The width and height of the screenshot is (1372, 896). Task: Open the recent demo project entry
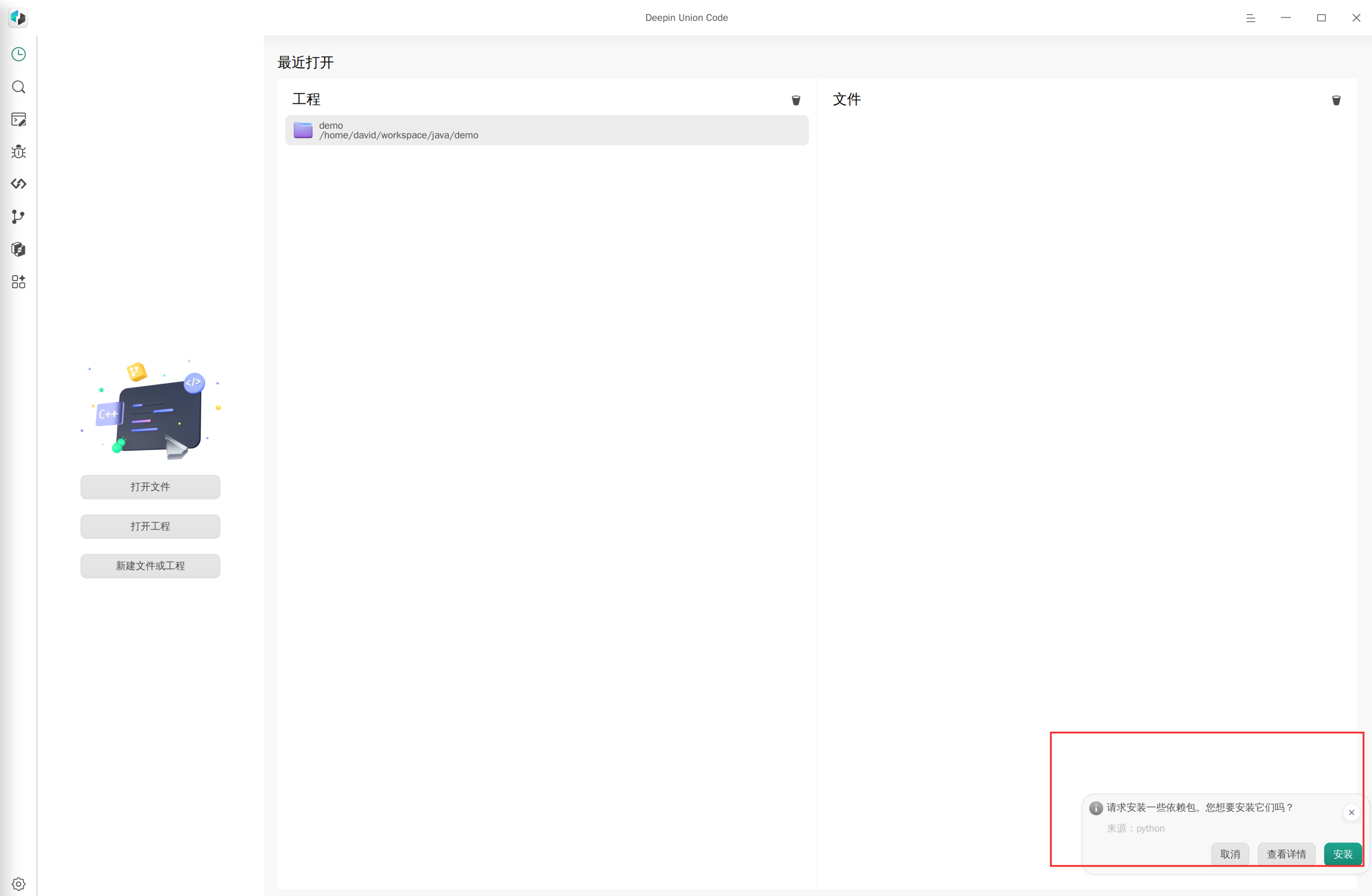point(547,130)
